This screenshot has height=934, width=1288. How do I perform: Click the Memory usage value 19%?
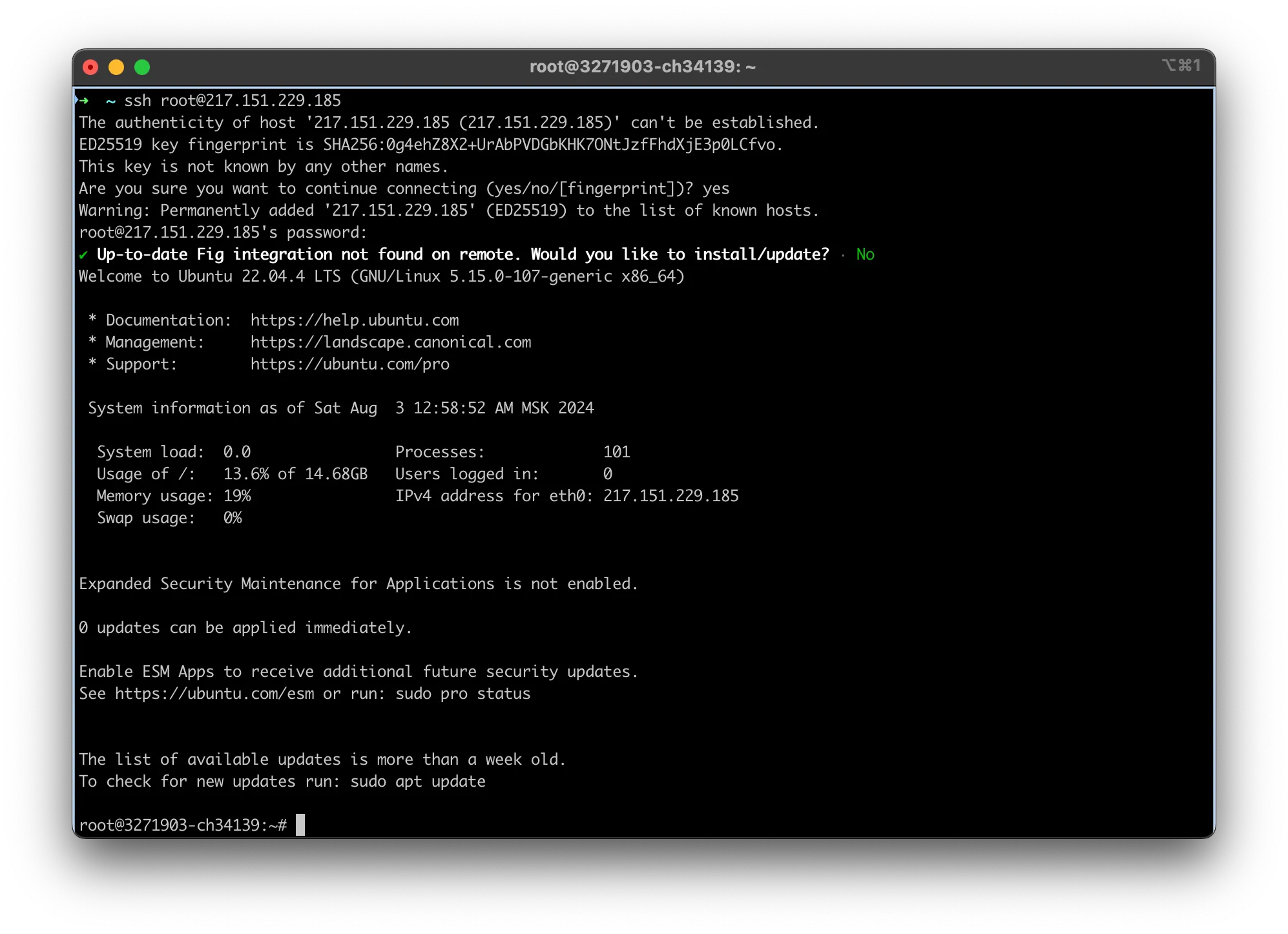point(237,496)
